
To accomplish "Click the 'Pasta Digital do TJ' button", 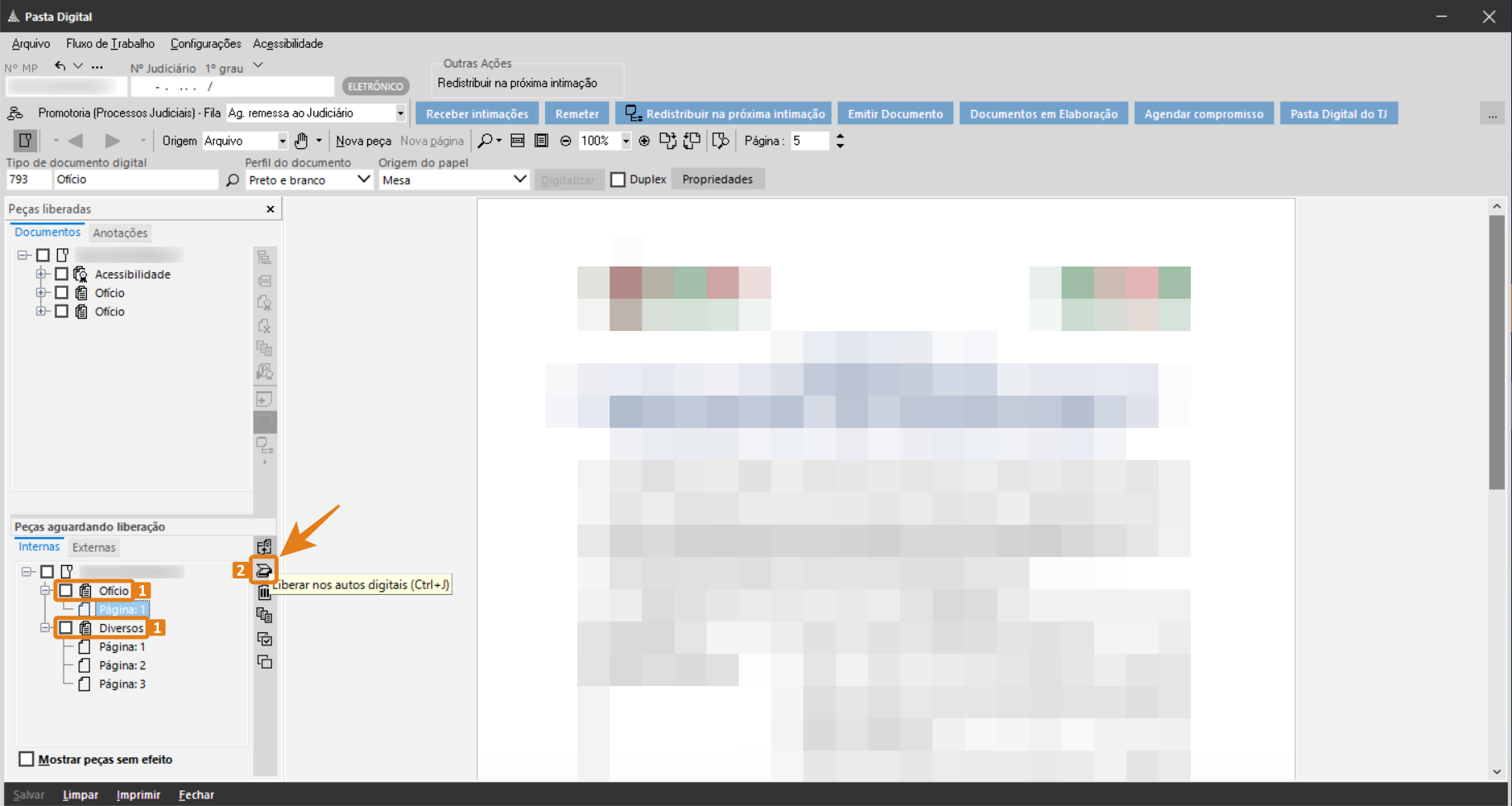I will 1339,114.
